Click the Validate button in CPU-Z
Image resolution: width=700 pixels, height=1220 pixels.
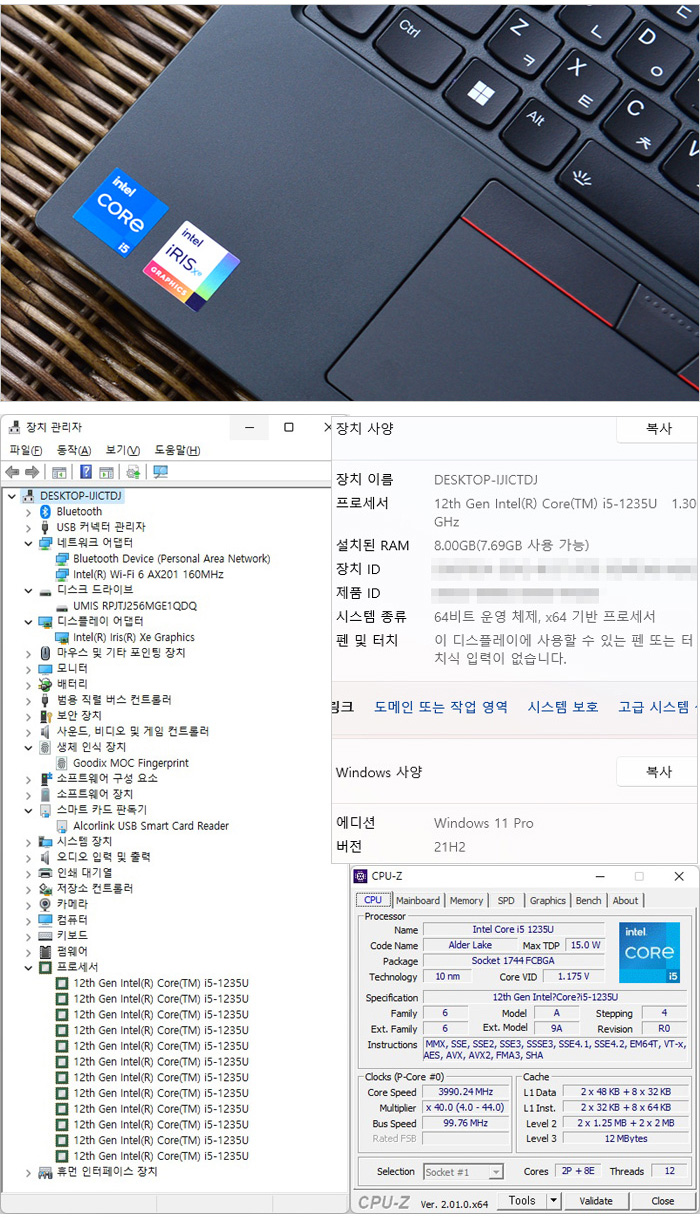tap(596, 1200)
